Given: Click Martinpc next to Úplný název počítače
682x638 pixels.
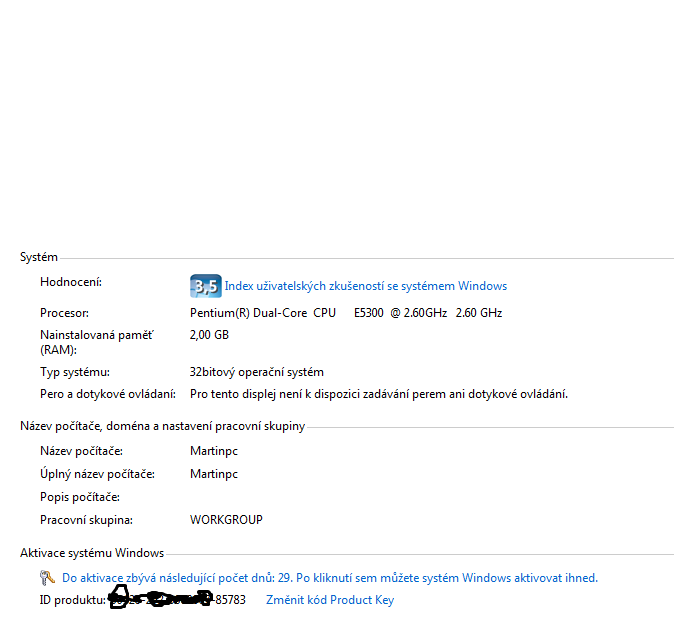Looking at the screenshot, I should [214, 474].
